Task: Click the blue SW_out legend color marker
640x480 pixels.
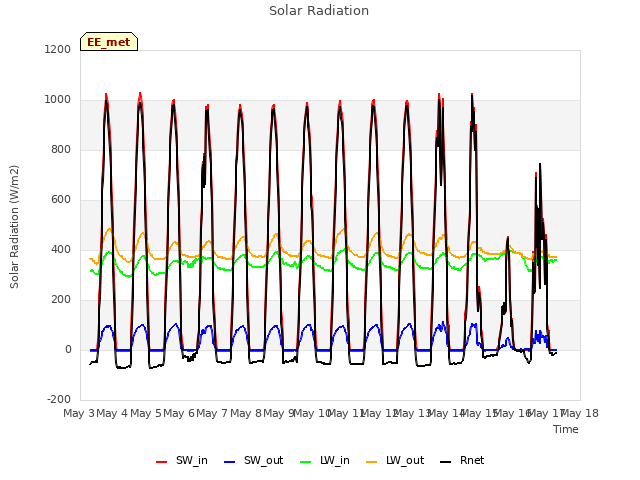Action: [230, 462]
